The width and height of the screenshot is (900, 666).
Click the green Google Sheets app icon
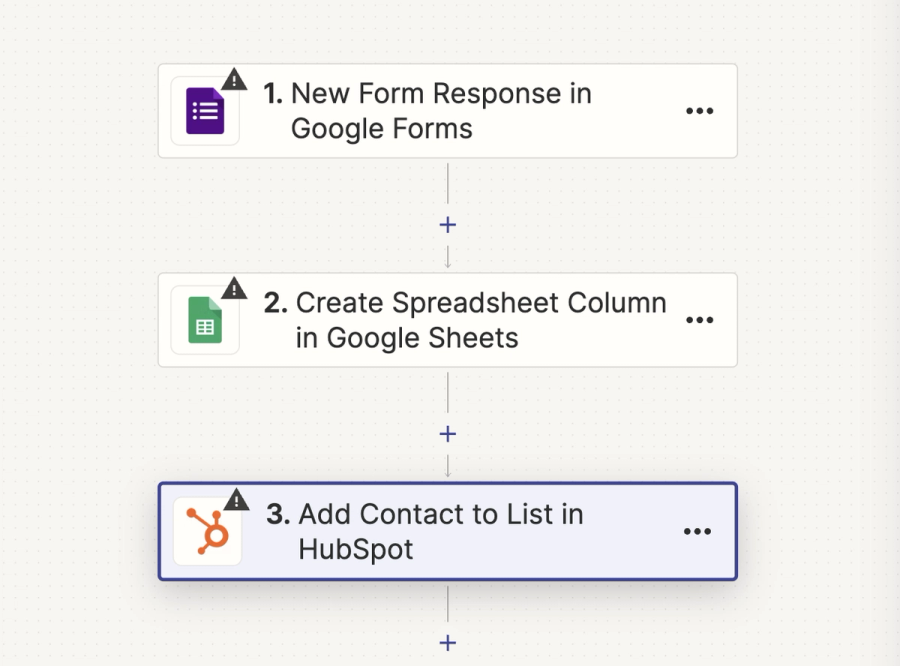[x=205, y=320]
